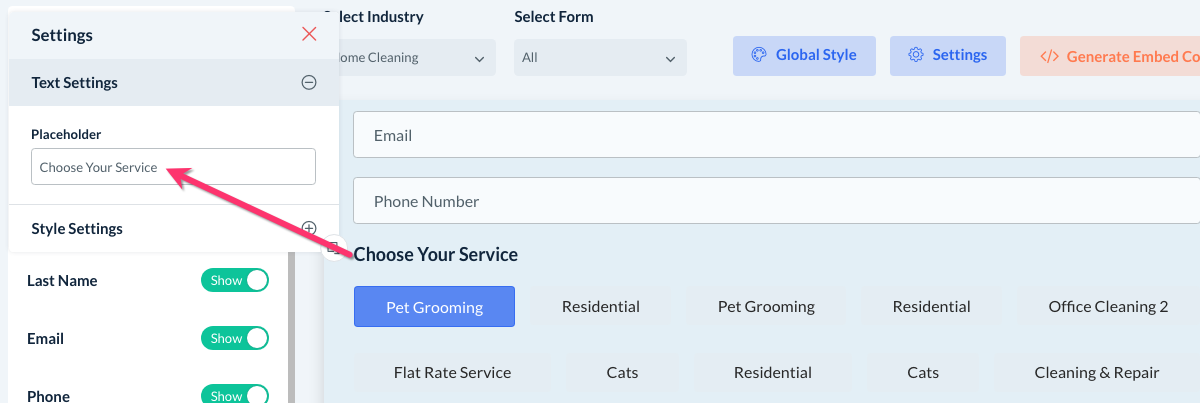Click the palette icon on Global Style
Image resolution: width=1200 pixels, height=403 pixels.
tap(758, 56)
